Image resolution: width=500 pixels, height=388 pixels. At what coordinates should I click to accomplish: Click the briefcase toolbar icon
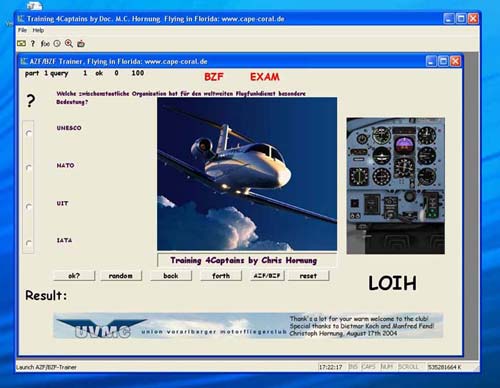pyautogui.click(x=81, y=44)
